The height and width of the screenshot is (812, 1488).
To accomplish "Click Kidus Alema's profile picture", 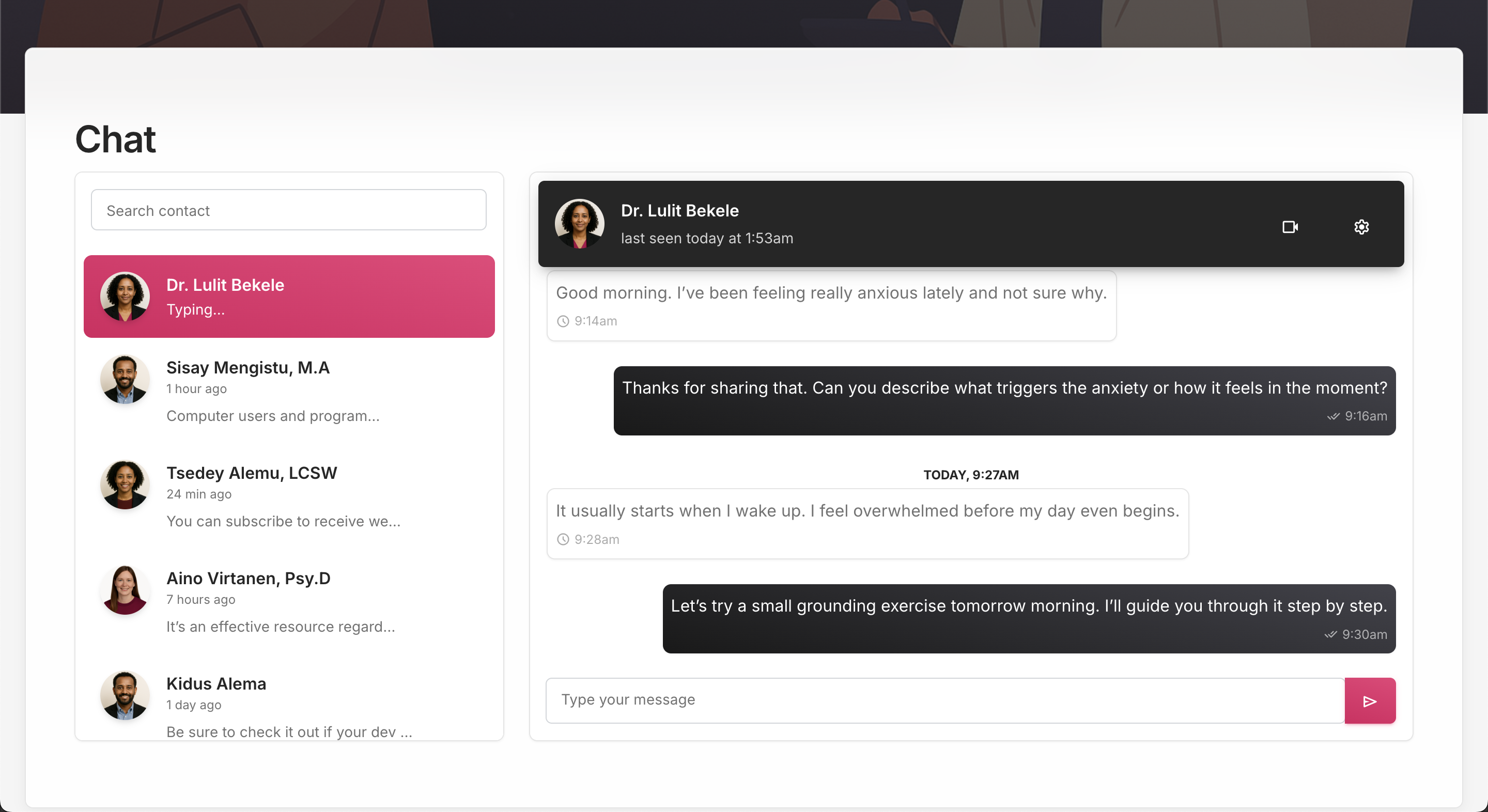I will [x=125, y=695].
